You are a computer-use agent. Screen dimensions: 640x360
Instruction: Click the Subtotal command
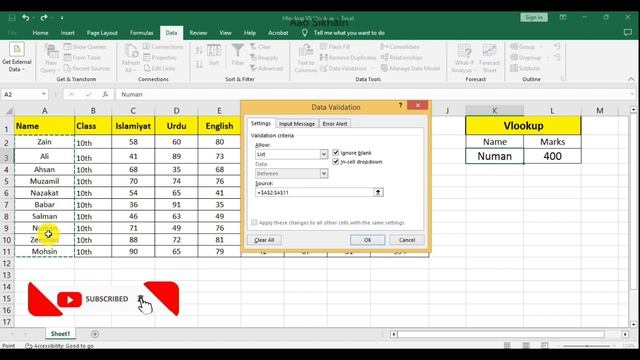tap(525, 68)
